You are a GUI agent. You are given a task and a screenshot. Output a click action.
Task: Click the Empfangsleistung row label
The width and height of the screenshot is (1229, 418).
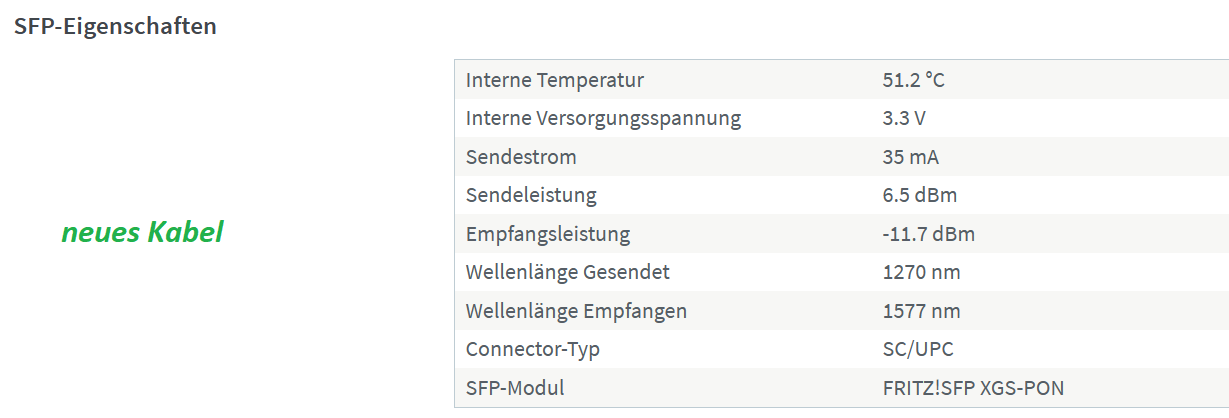[548, 234]
